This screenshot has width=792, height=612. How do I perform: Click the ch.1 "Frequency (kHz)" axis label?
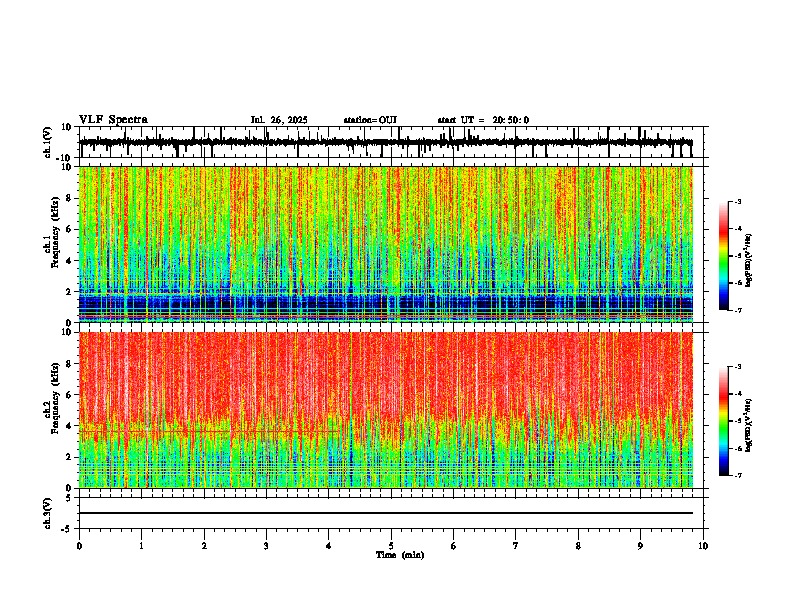(55, 231)
